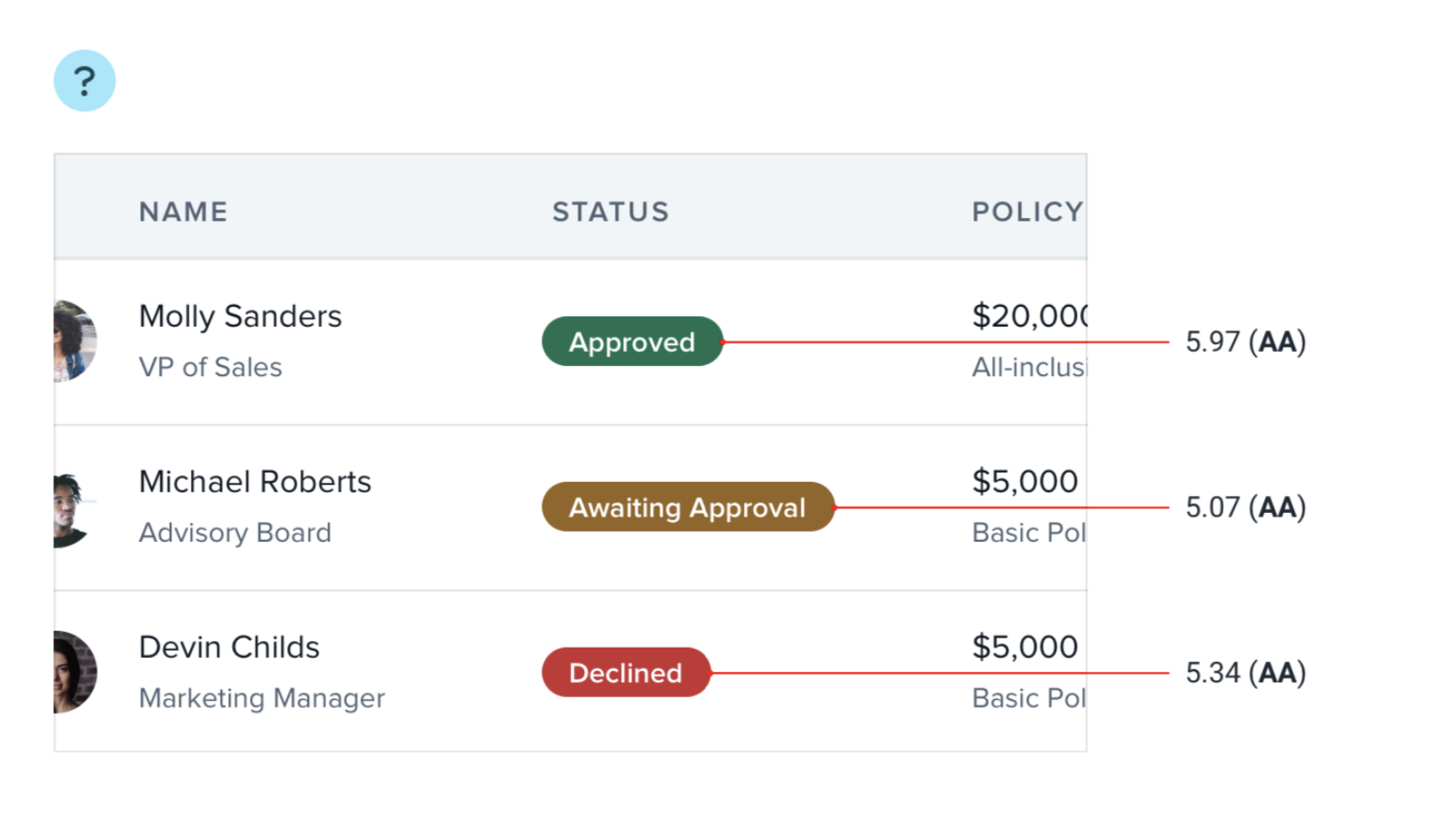Sort by the STATUS column header
The image size is (1456, 833).
(610, 212)
